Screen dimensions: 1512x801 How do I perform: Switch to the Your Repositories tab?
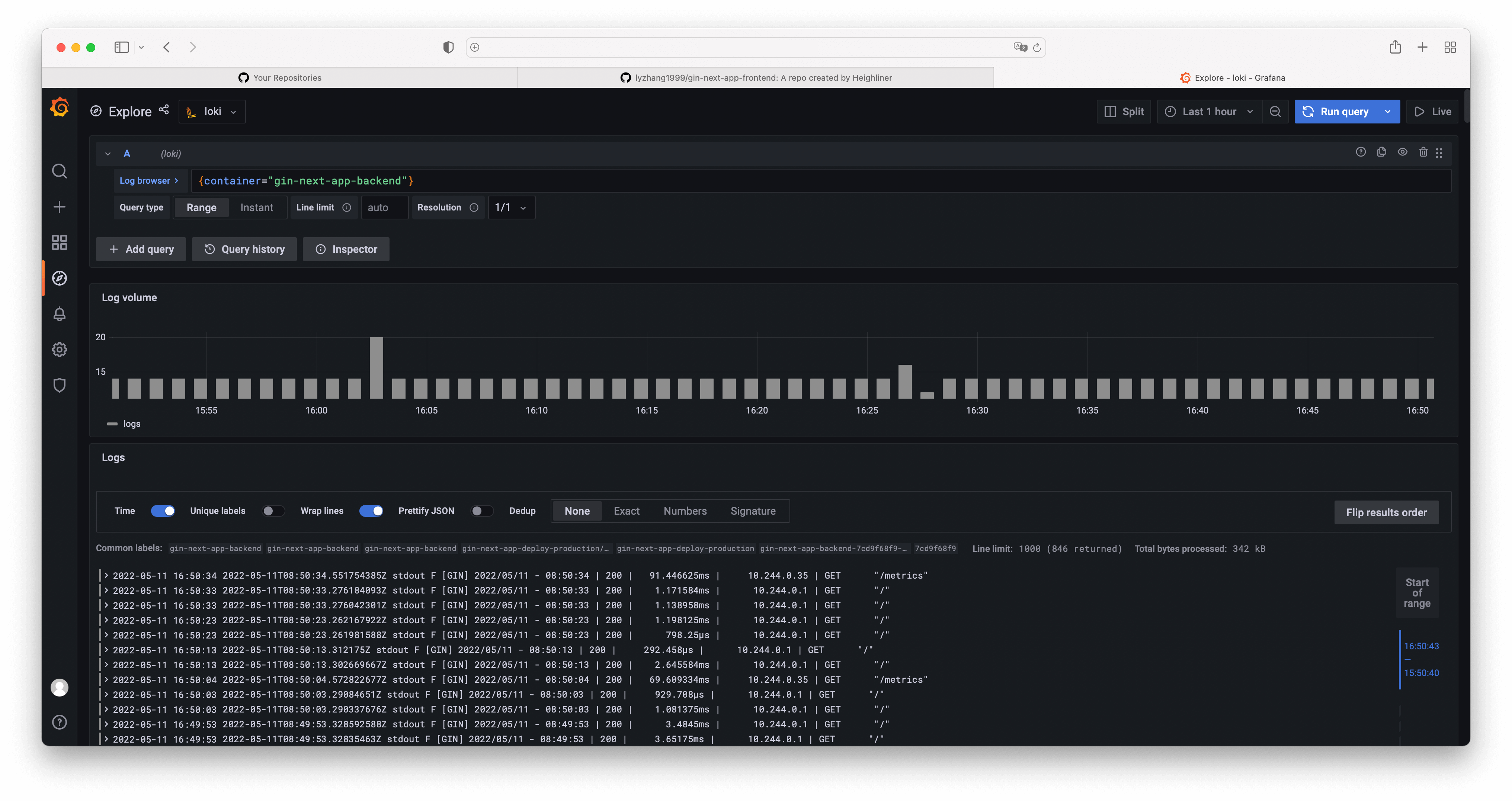pyautogui.click(x=280, y=77)
